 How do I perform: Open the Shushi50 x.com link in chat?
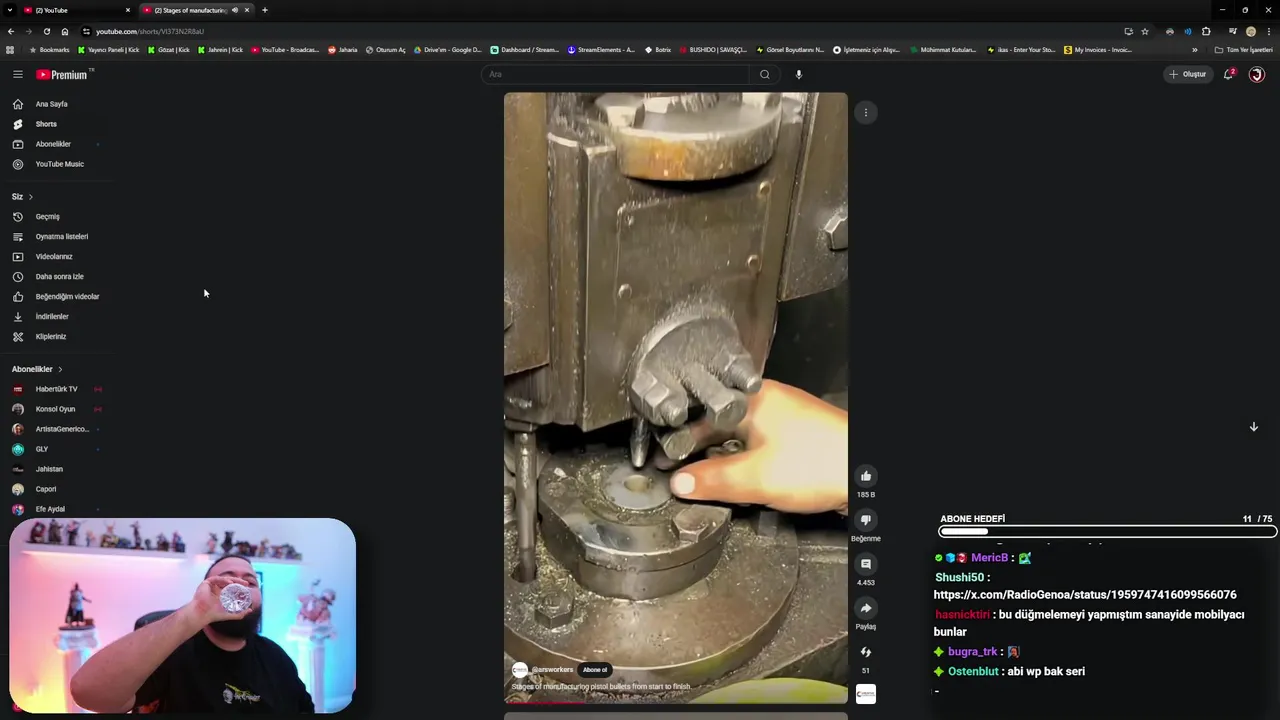tap(1085, 594)
